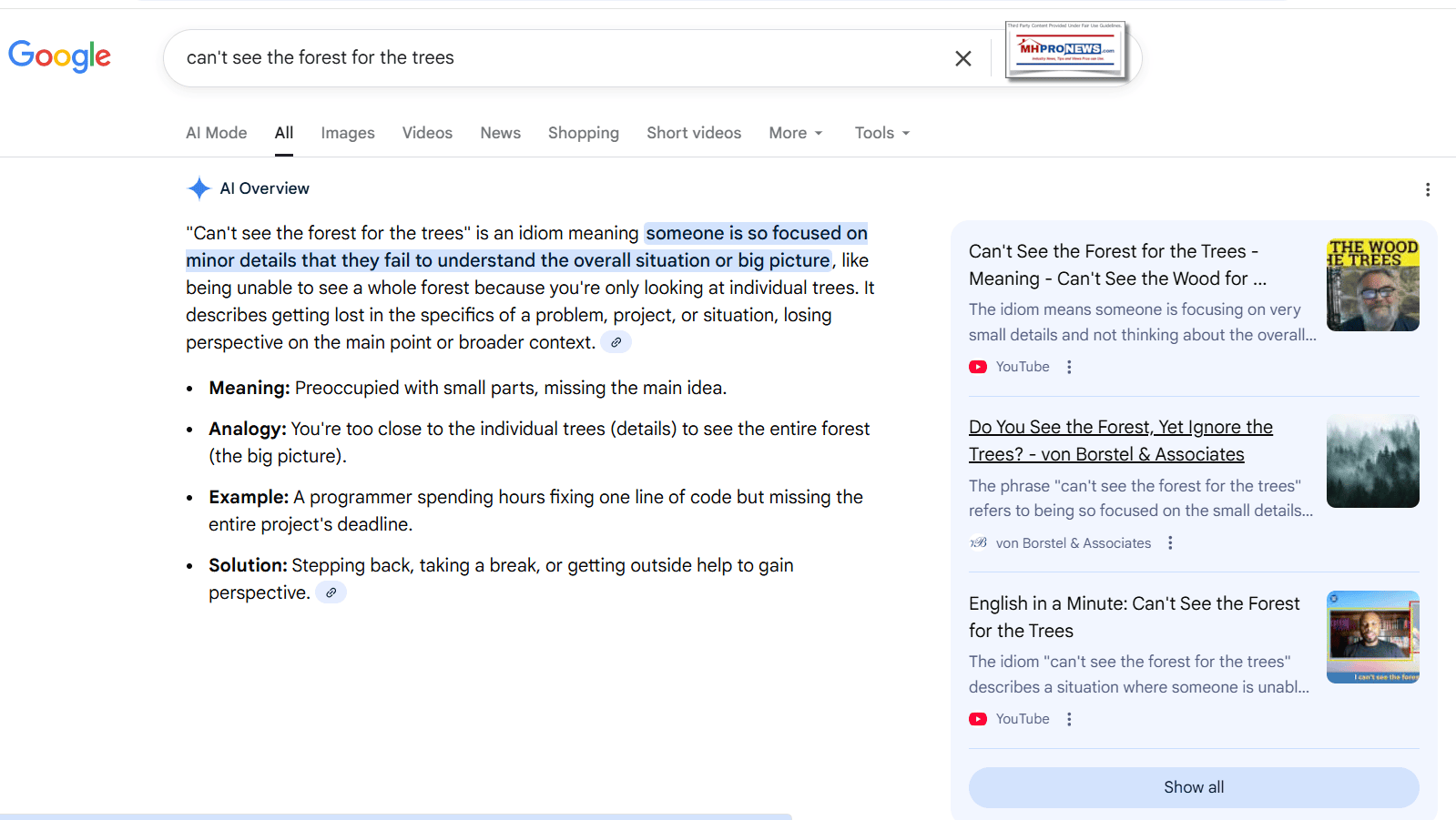Viewport: 1456px width, 820px height.
Task: Clear the search box with the X icon
Action: [962, 58]
